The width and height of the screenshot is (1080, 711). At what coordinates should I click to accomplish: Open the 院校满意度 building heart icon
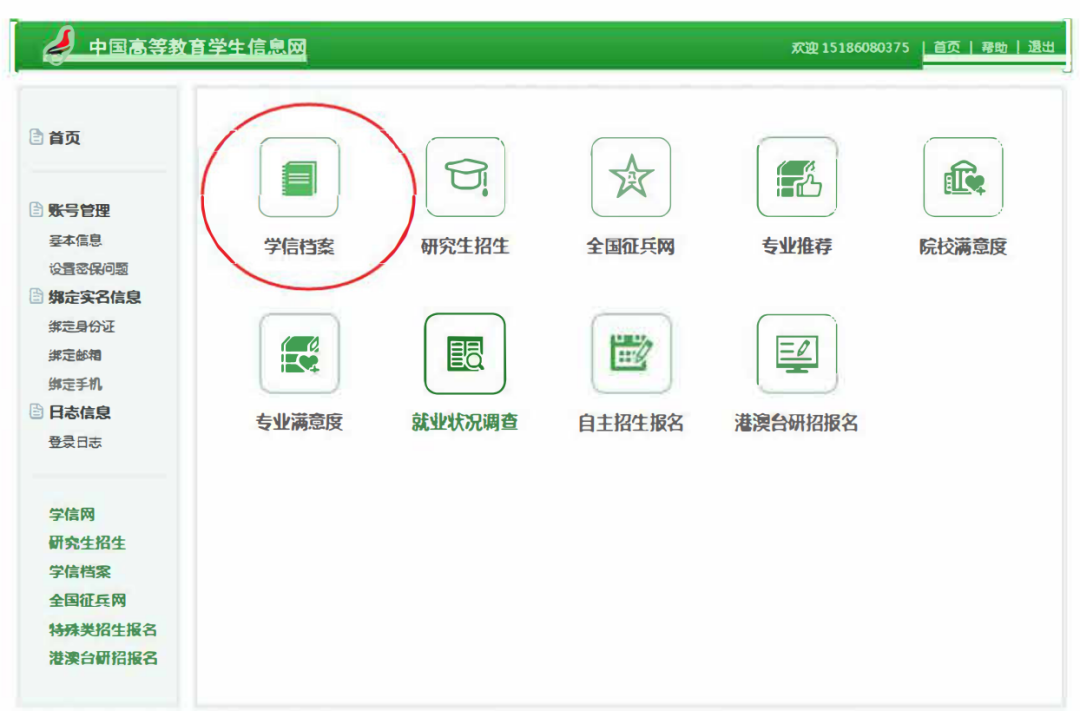[x=963, y=177]
